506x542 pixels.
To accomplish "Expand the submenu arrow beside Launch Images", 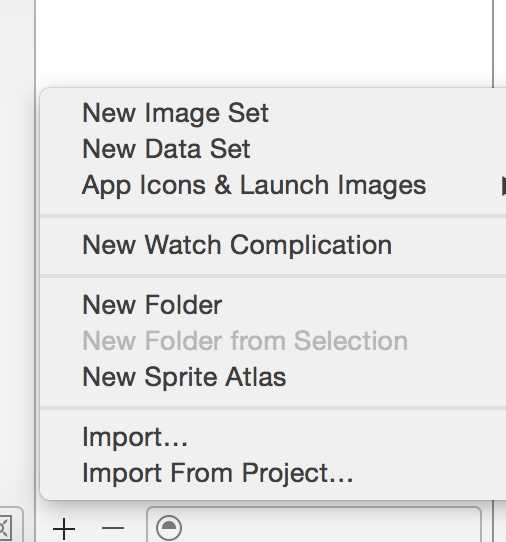I will pos(503,186).
